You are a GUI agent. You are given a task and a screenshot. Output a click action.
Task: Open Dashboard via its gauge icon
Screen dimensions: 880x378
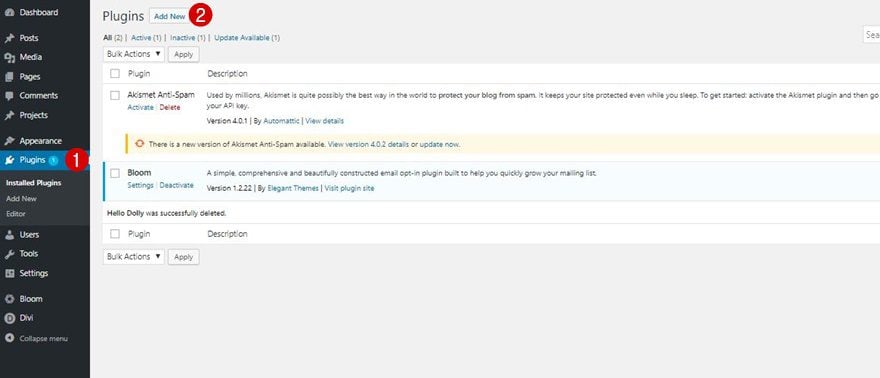point(10,12)
